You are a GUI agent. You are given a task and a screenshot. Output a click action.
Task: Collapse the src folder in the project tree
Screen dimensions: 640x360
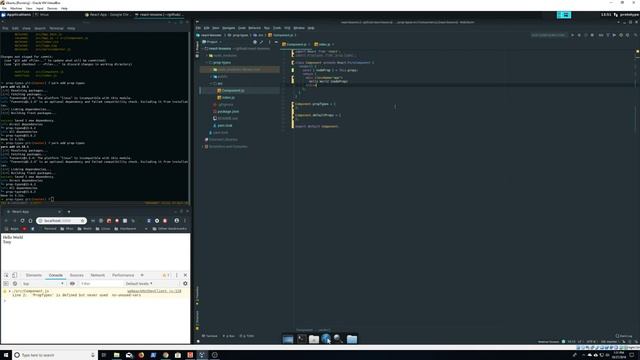pos(212,83)
